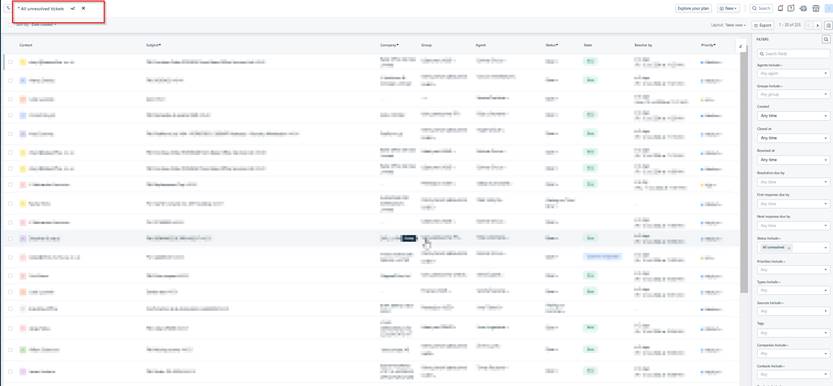Open the notifications bell icon

click(780, 8)
